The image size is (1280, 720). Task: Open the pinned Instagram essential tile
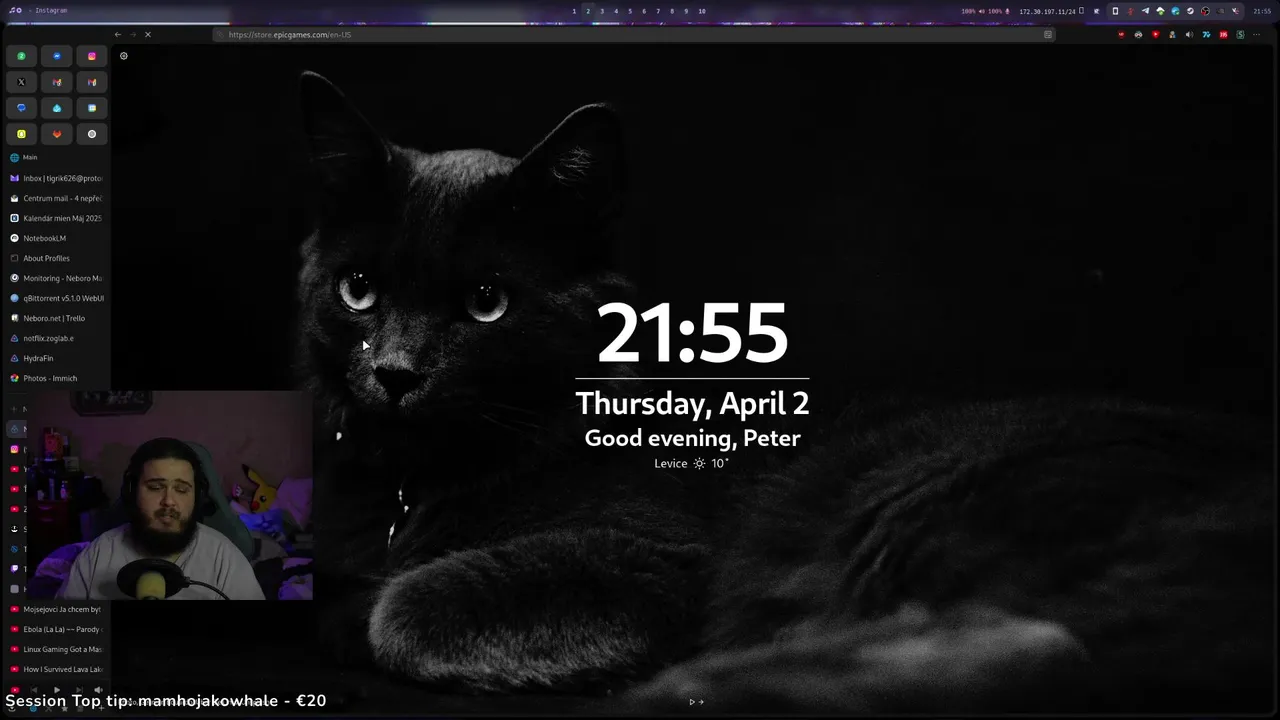click(92, 56)
